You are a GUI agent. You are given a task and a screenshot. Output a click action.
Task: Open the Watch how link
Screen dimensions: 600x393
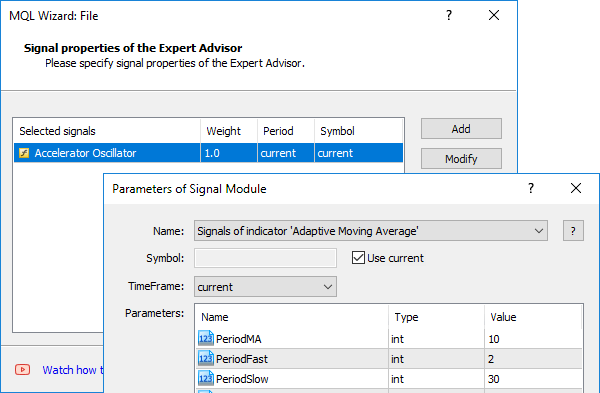tap(73, 370)
